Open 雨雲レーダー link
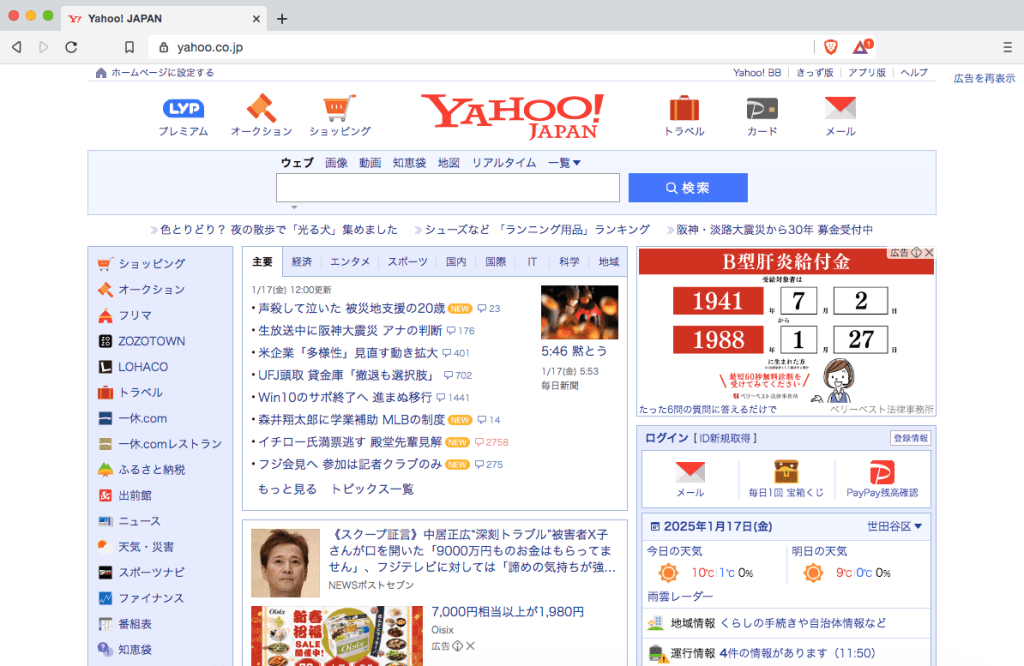Screen dimensions: 1024x666 click(680, 596)
